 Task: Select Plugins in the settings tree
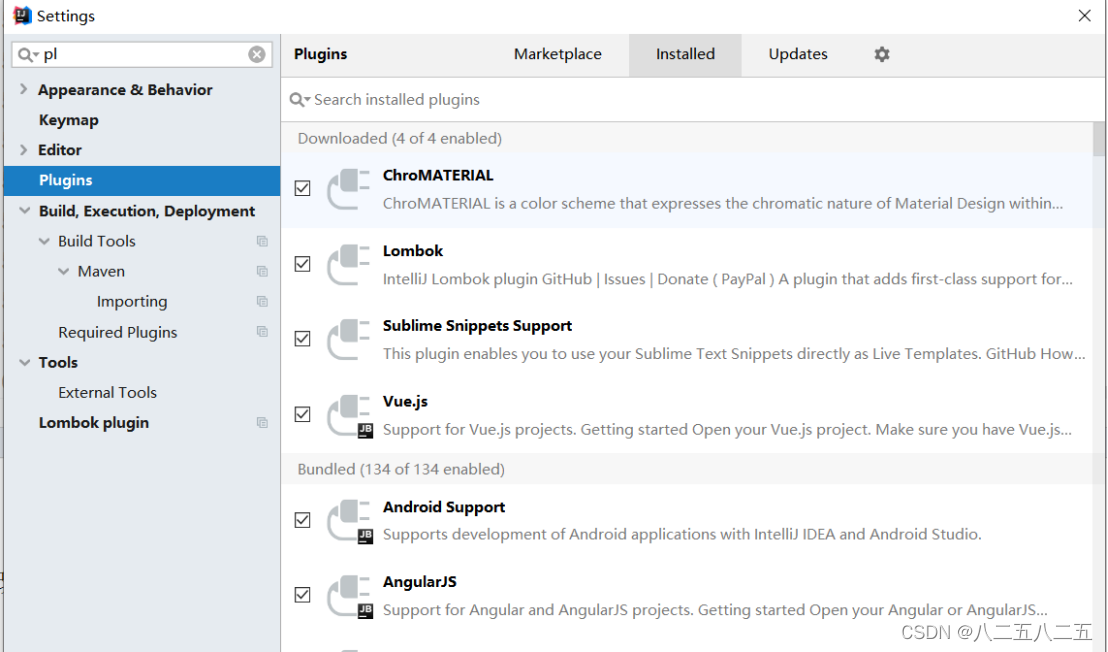click(141, 180)
